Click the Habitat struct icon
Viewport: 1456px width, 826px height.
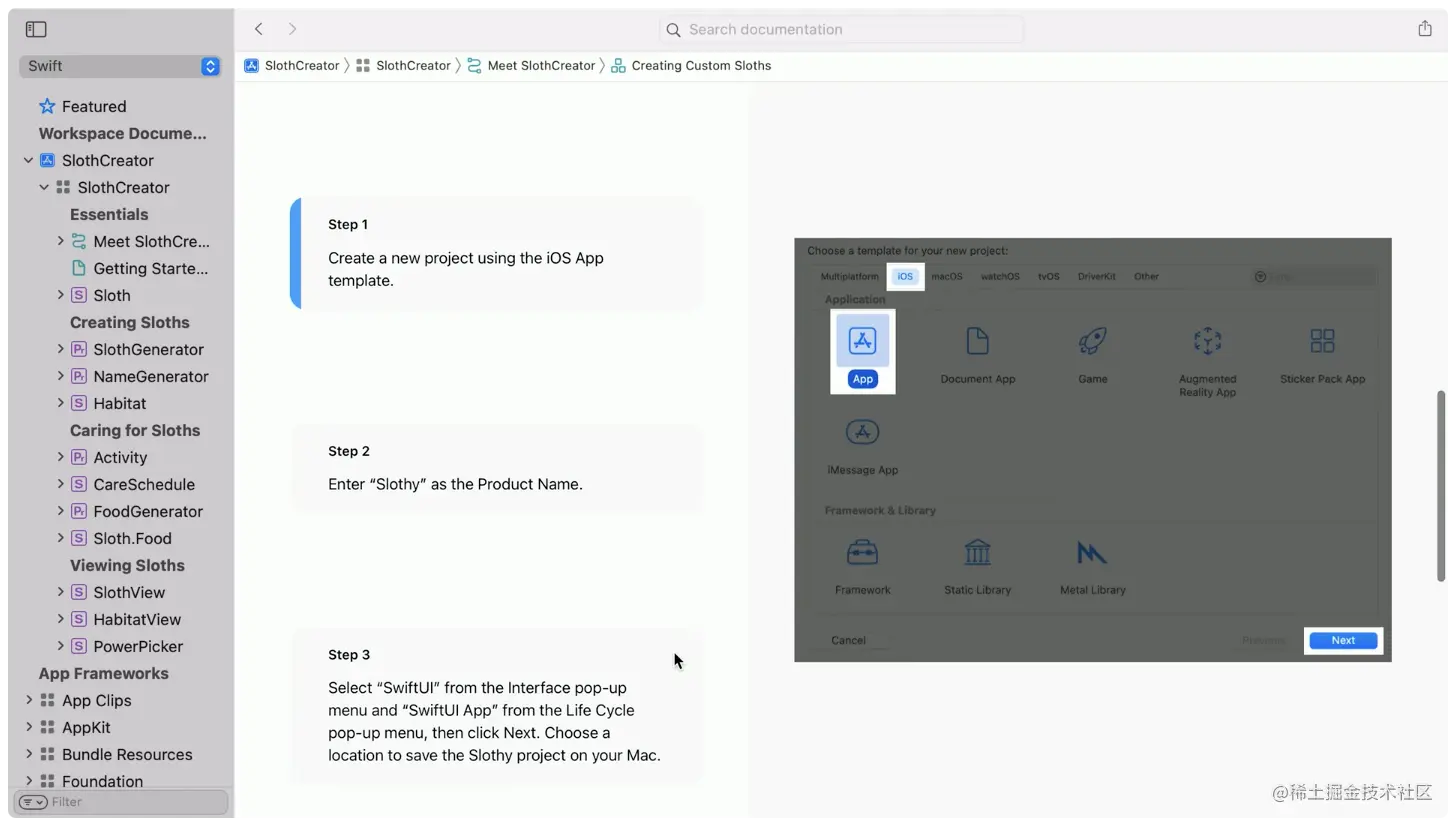point(79,403)
